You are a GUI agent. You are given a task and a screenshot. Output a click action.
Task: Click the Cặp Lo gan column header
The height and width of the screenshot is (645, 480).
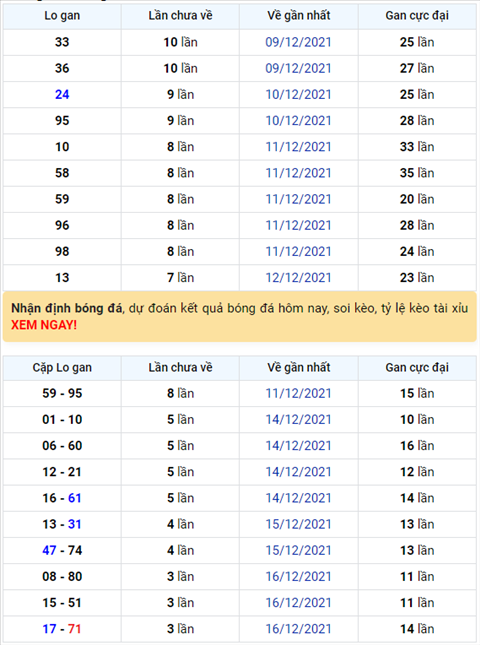coord(62,367)
